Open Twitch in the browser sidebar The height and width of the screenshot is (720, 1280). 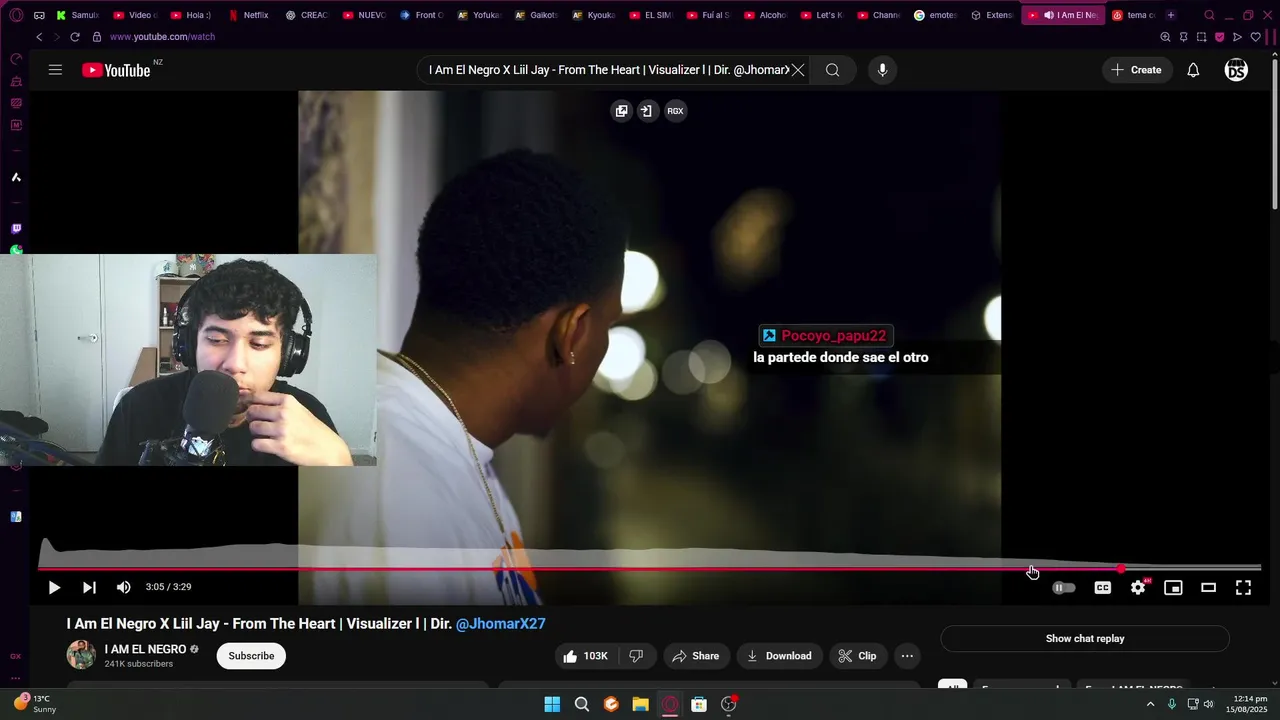click(x=16, y=229)
